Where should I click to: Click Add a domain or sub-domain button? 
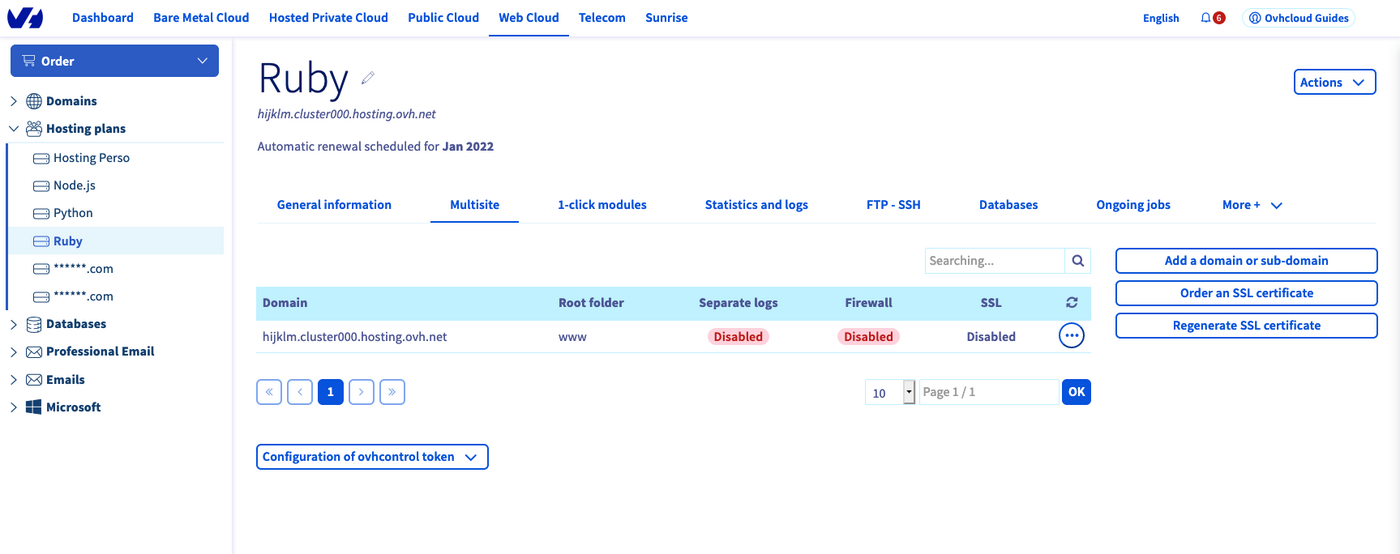pyautogui.click(x=1246, y=261)
